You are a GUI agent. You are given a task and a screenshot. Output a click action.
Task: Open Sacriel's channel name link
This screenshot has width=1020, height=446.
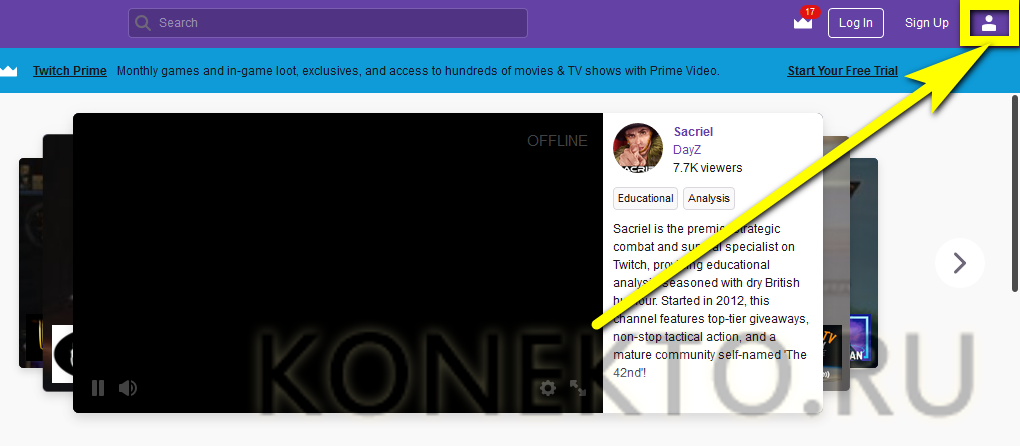(693, 132)
